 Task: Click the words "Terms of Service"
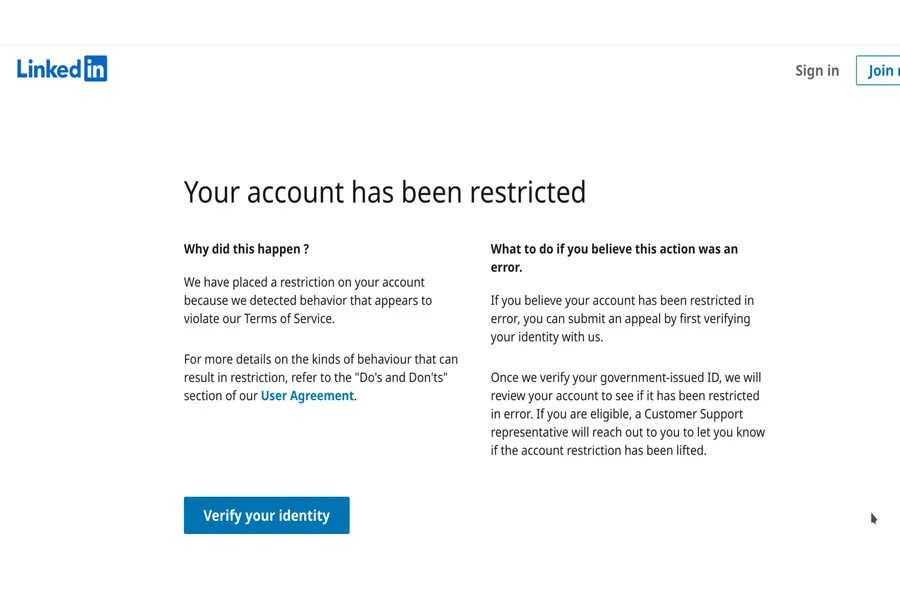(x=288, y=319)
